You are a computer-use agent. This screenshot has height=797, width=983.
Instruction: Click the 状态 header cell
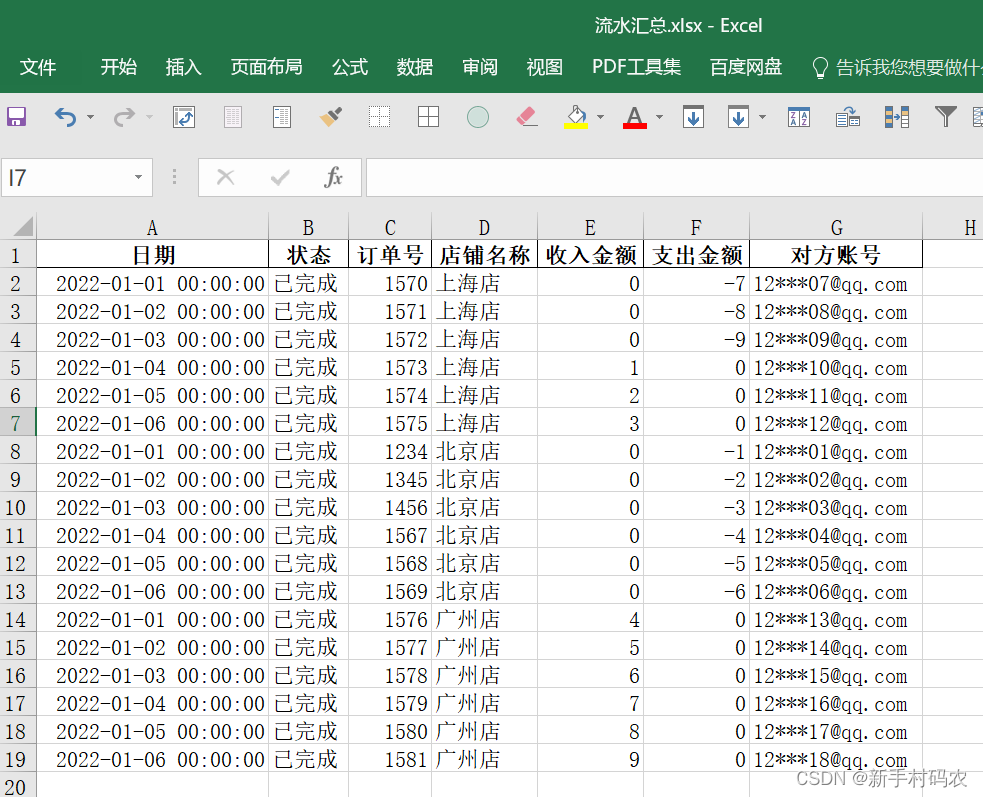[308, 255]
